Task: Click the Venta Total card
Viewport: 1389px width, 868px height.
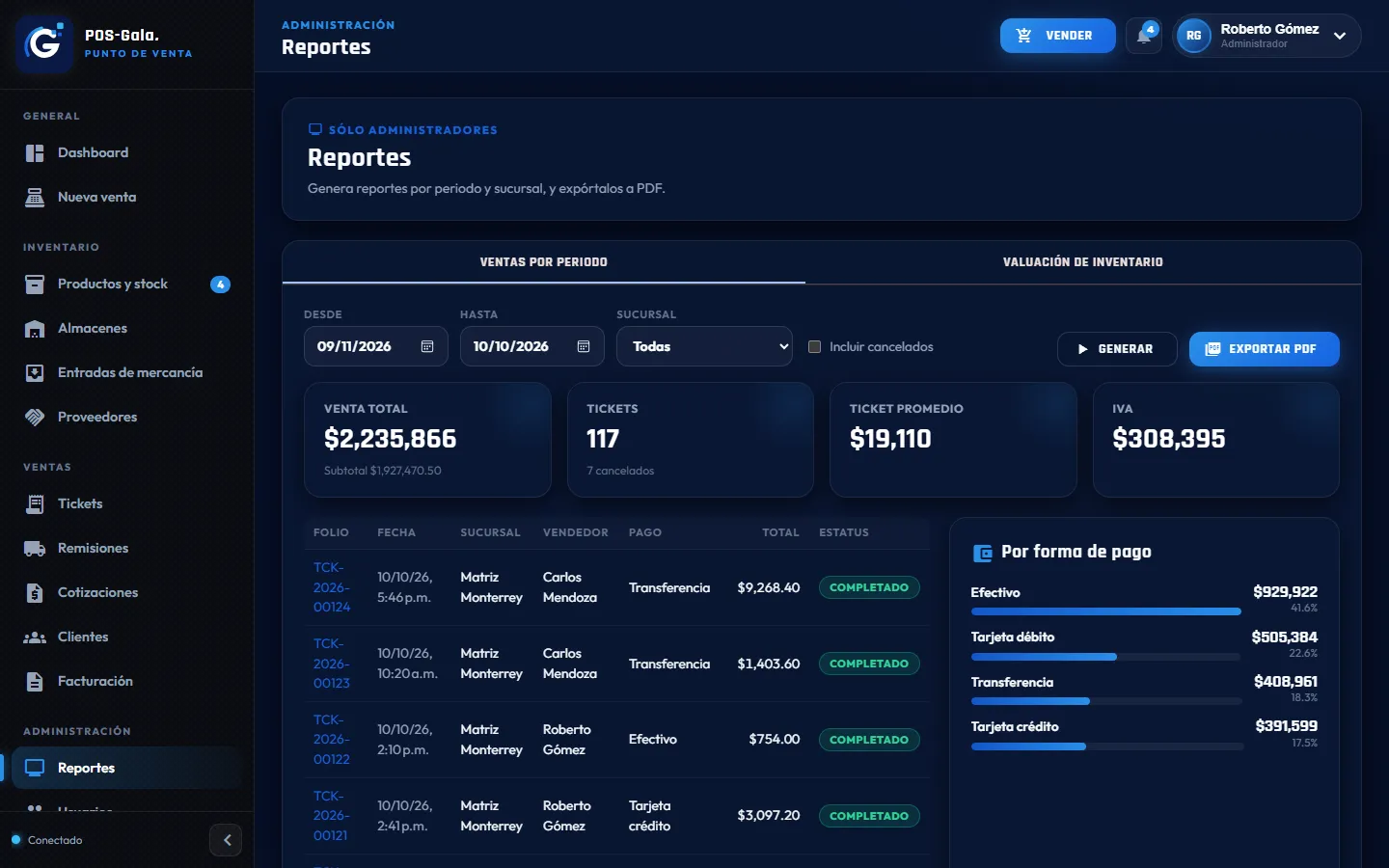Action: [x=427, y=440]
